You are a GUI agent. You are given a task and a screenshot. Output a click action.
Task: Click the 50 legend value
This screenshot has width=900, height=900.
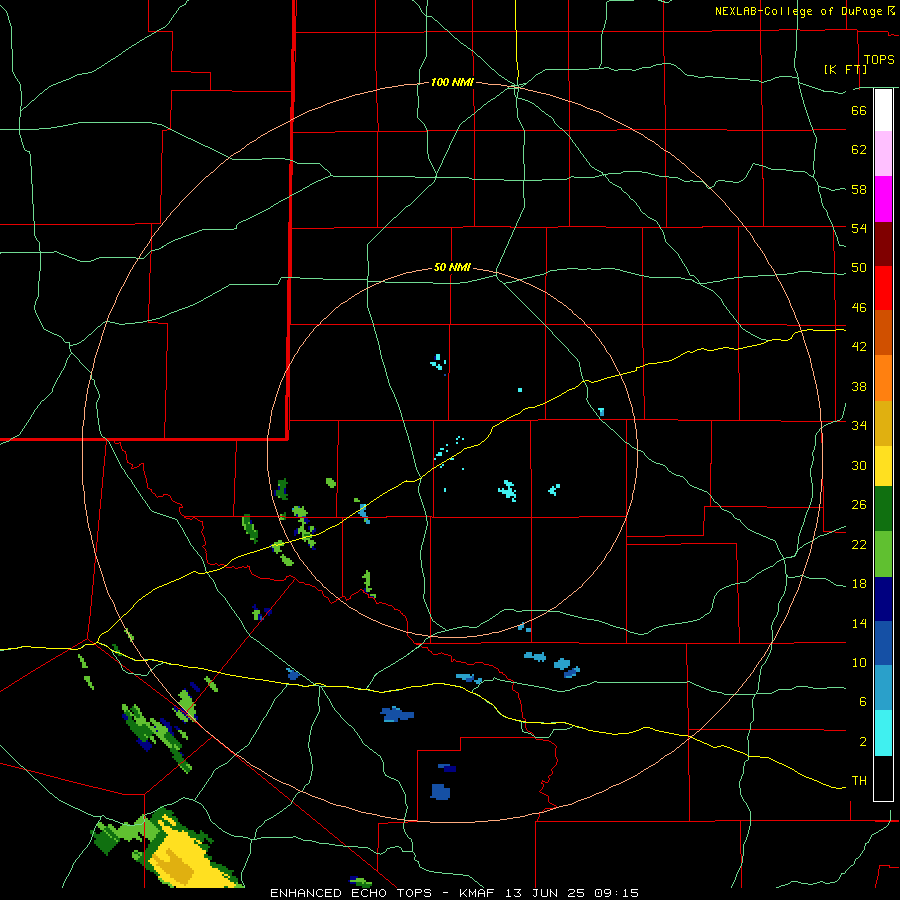859,267
